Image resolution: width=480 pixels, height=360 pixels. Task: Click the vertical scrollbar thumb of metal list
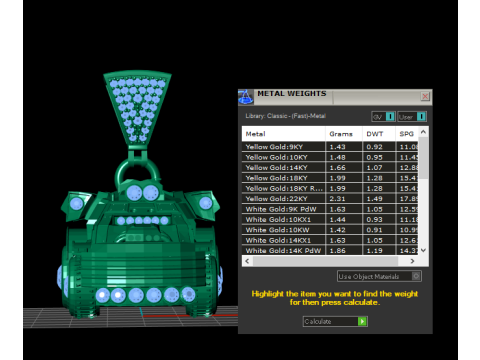point(423,158)
